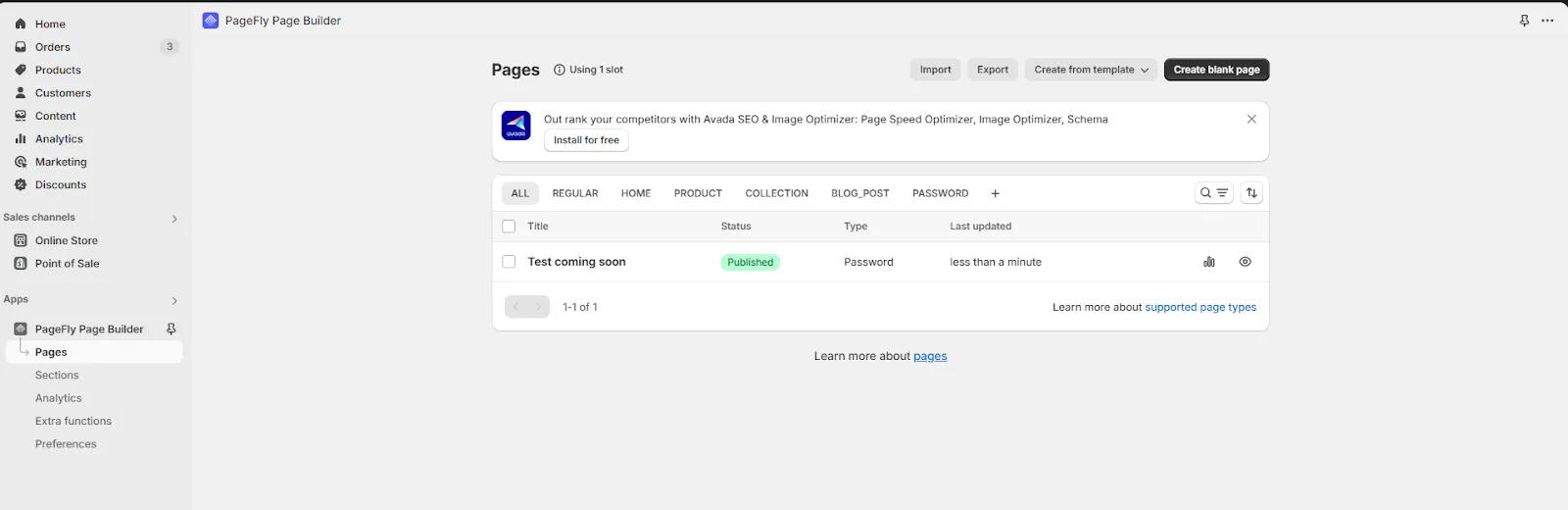Click the Import button
The height and width of the screenshot is (510, 1568).
tap(935, 70)
